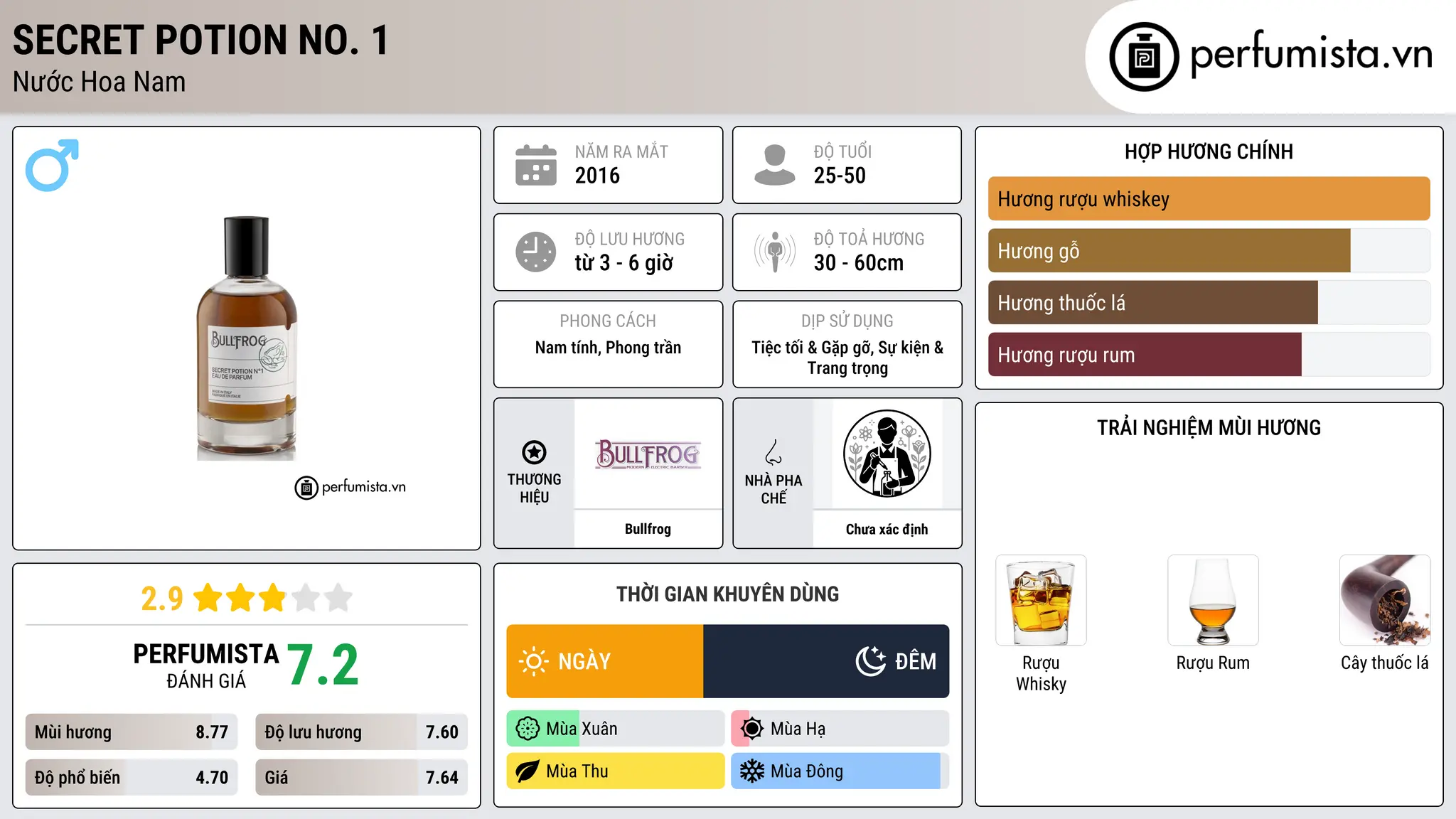Click the "THỜI GIAN KHUYÊN DÙNG" heading
Viewport: 1456px width, 819px height.
pyautogui.click(x=727, y=594)
